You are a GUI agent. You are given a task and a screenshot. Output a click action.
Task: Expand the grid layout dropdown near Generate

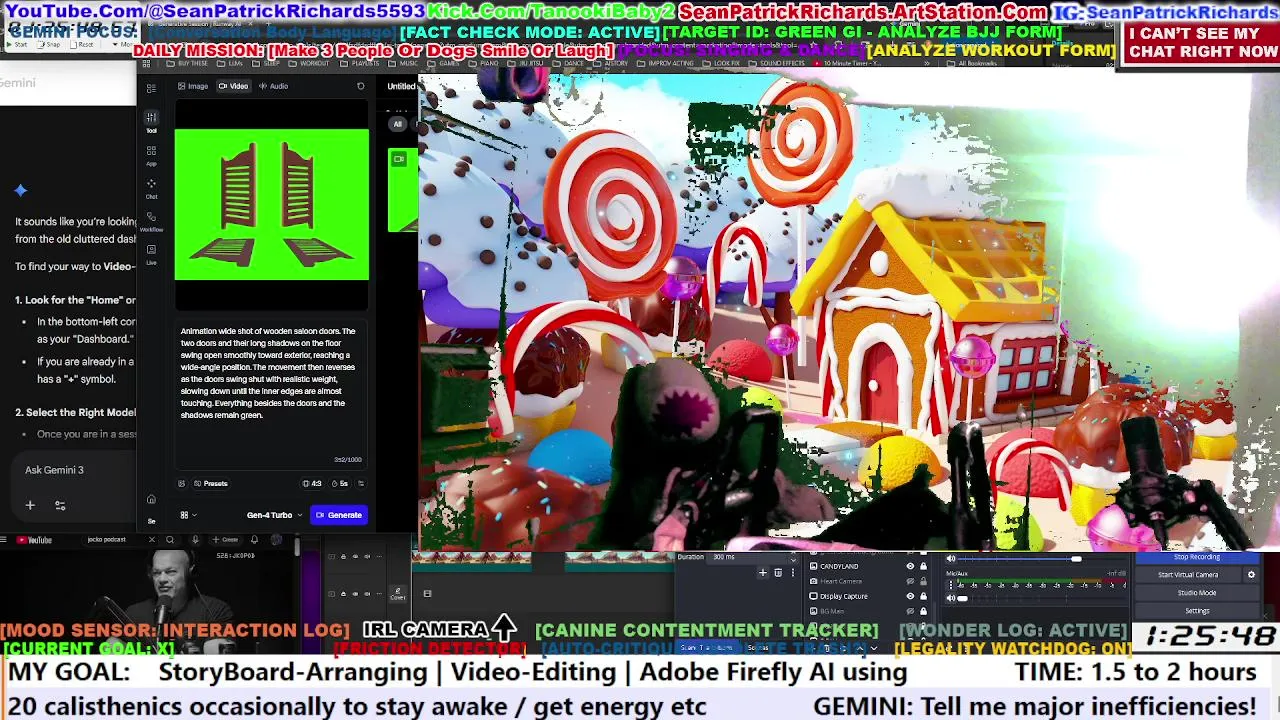(x=188, y=515)
